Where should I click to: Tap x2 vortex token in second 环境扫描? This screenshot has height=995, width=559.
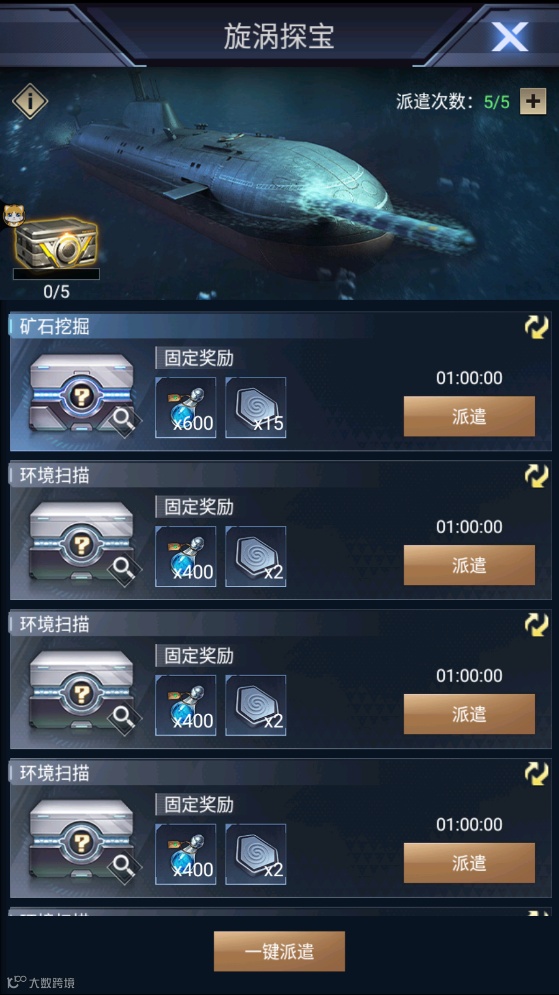(256, 705)
